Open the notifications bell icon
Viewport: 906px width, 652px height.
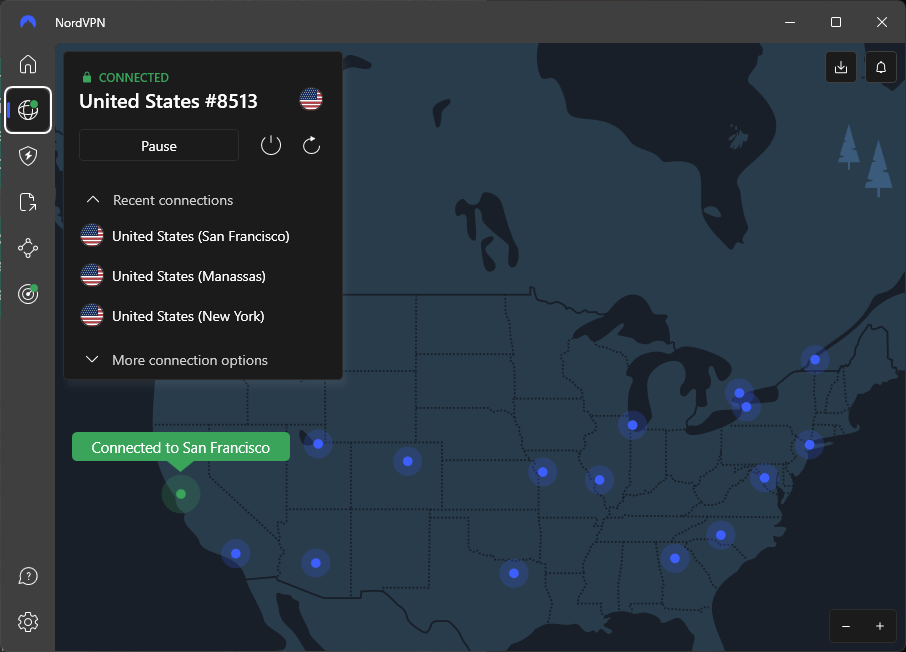point(881,67)
